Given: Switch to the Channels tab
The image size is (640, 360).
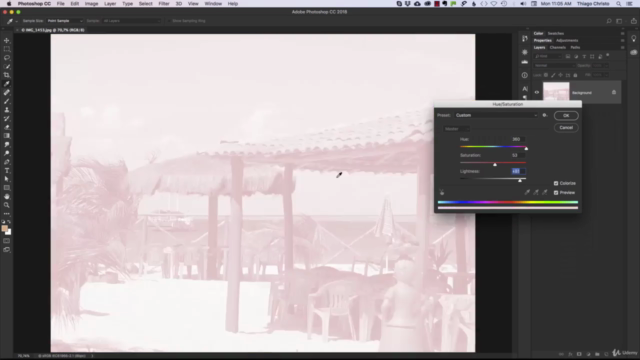Looking at the screenshot, I should tap(558, 47).
